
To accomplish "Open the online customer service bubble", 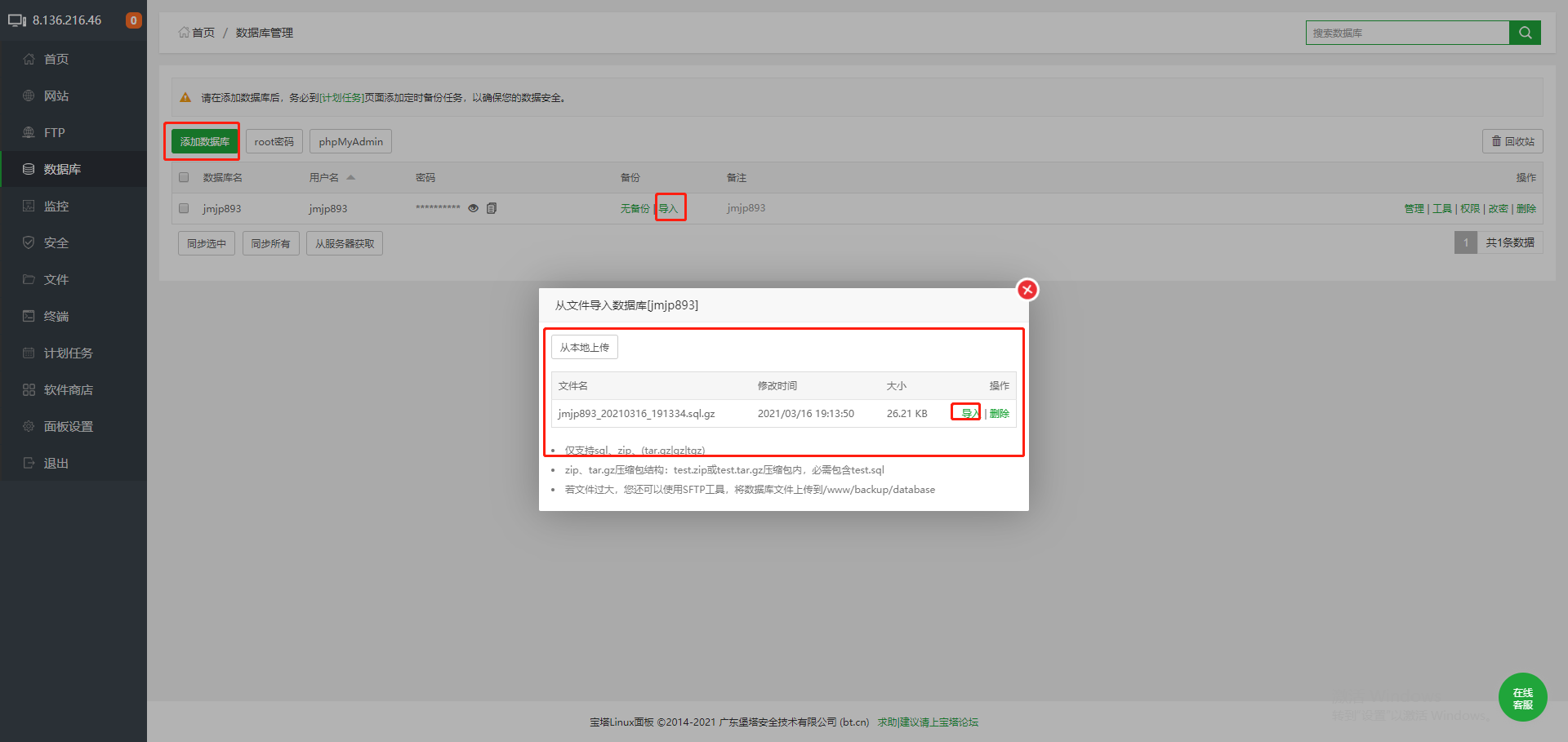I will click(x=1522, y=697).
